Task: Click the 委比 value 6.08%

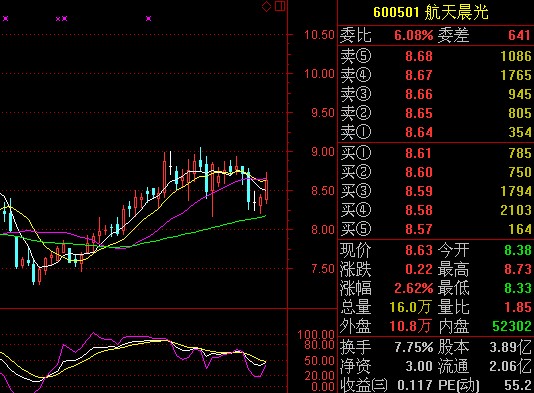Action: tap(413, 35)
